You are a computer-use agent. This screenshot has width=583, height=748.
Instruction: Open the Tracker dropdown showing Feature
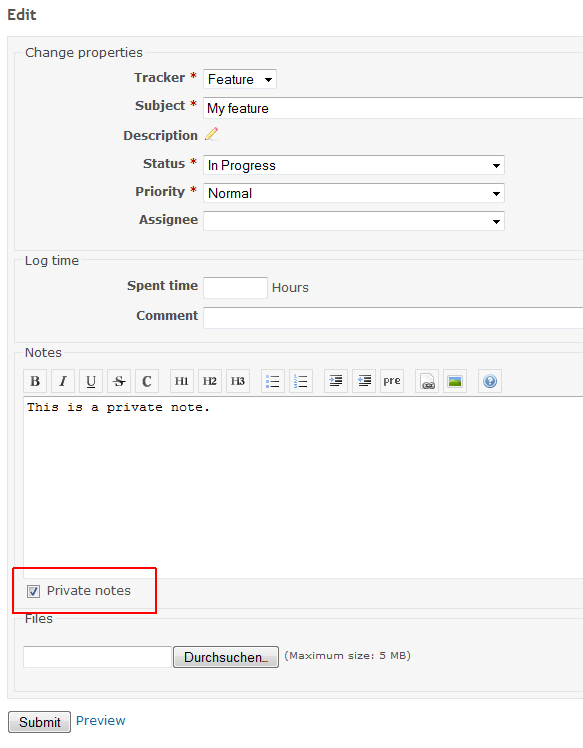click(x=239, y=79)
